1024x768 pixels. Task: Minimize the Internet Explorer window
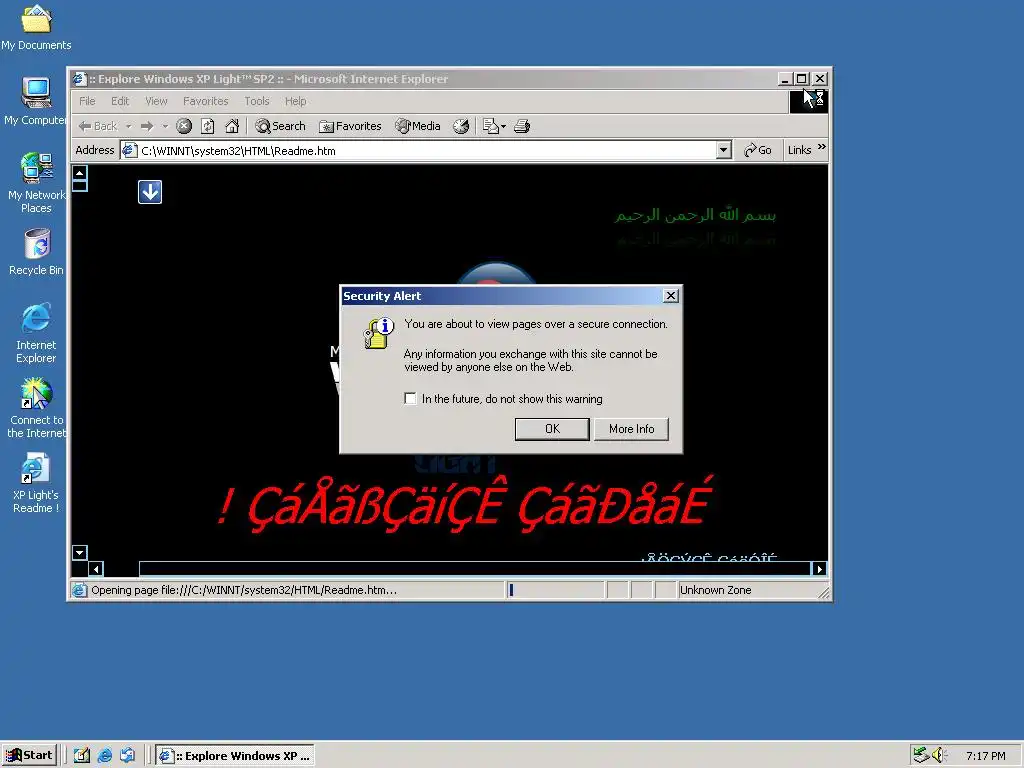786,79
